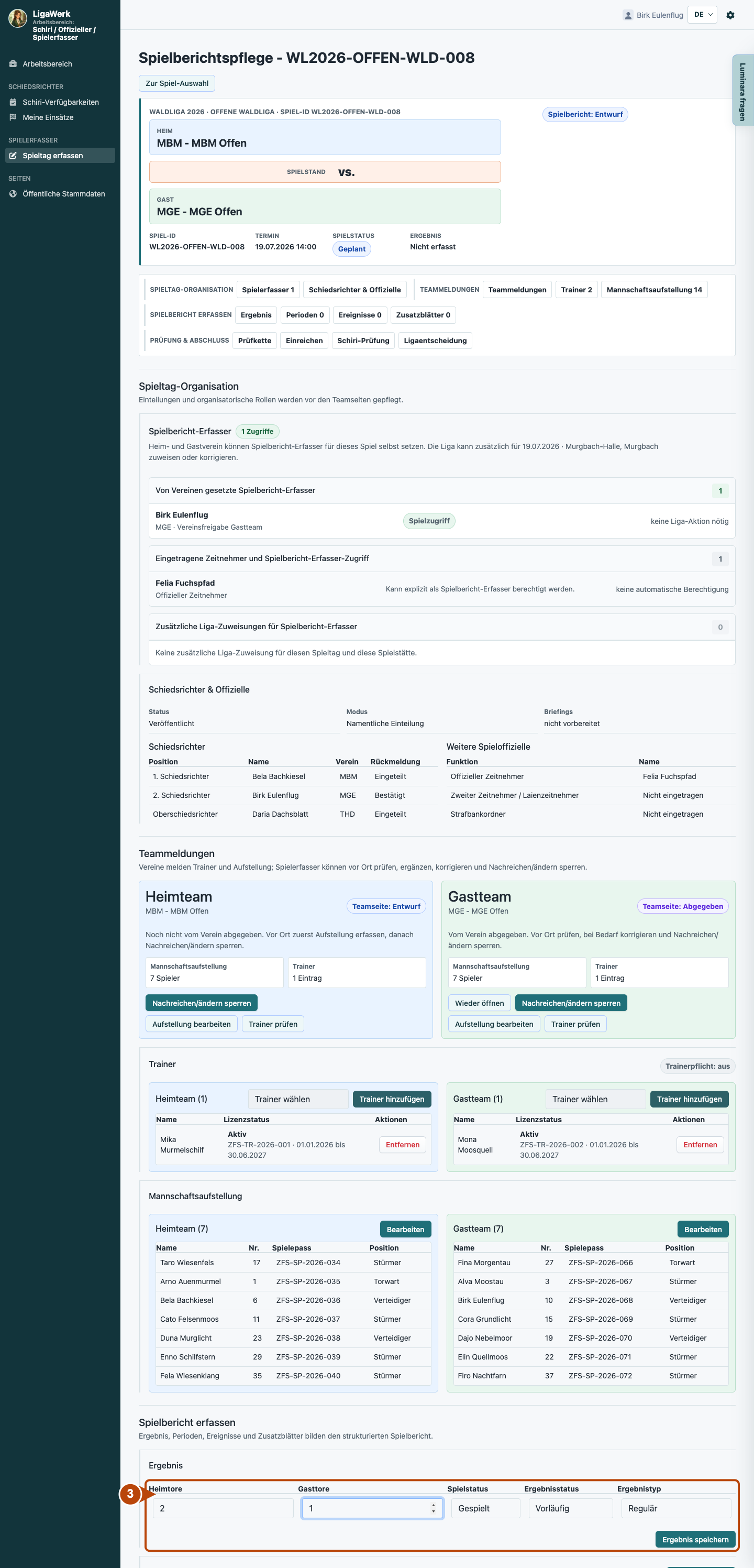Open Heimteam Trainer wählen dropdown
The height and width of the screenshot is (1568, 754).
[x=298, y=1099]
